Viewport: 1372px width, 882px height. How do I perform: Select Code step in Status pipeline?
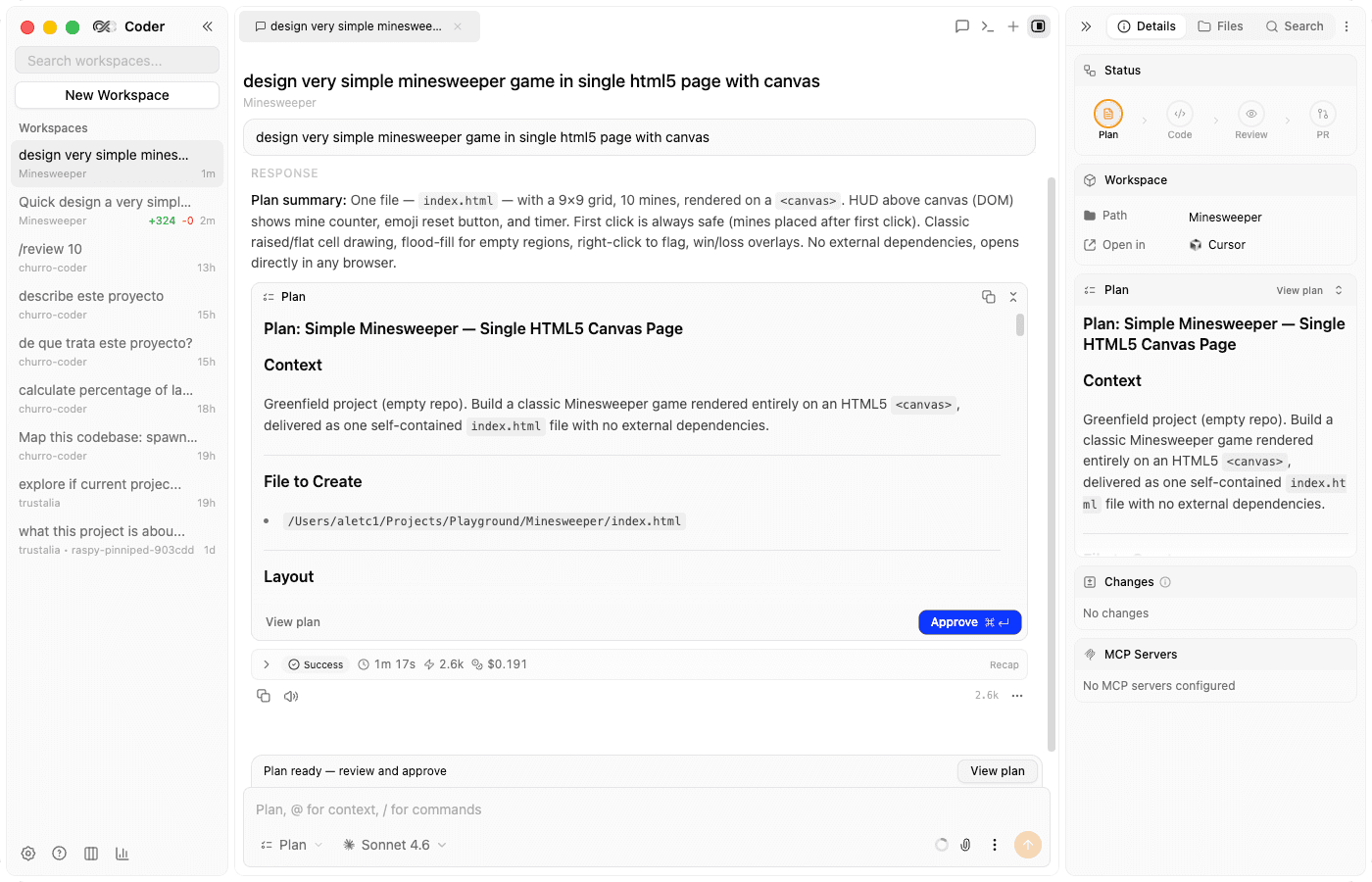coord(1180,120)
